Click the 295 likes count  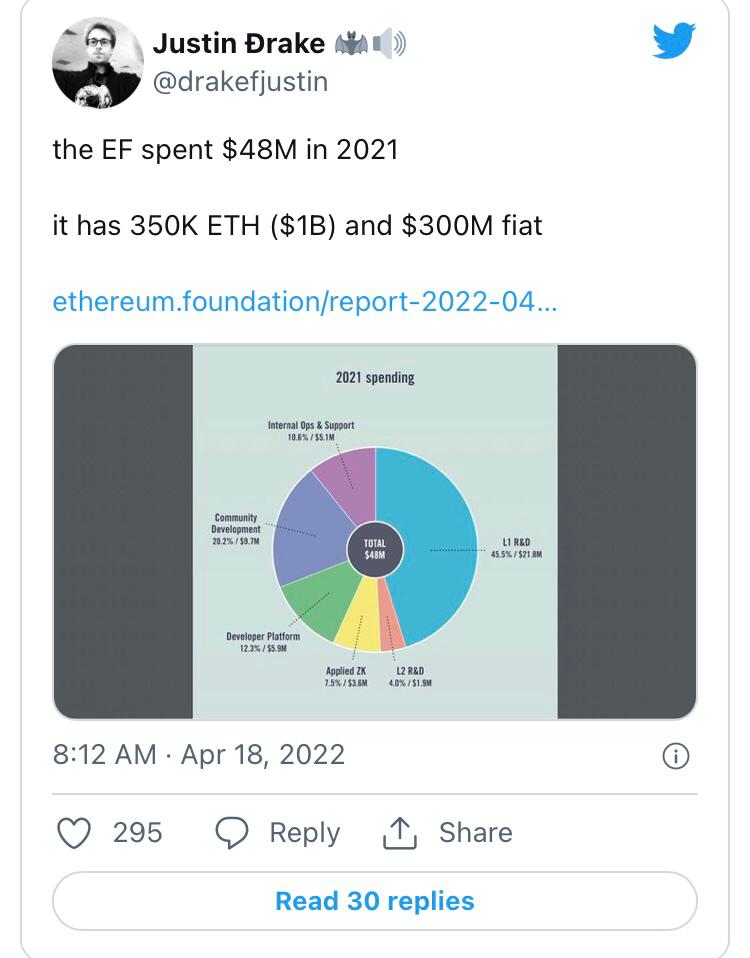137,832
